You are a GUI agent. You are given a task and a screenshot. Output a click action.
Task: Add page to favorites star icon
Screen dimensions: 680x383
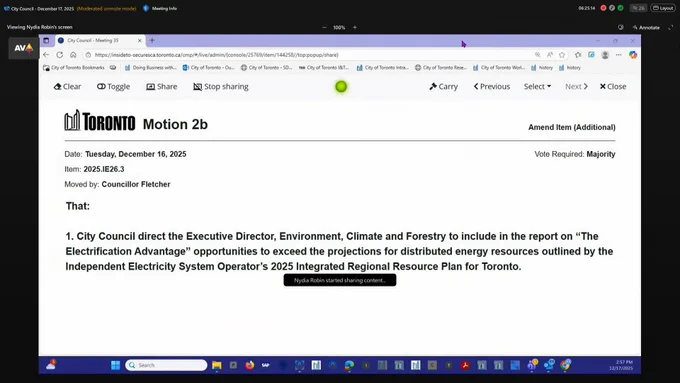point(562,55)
